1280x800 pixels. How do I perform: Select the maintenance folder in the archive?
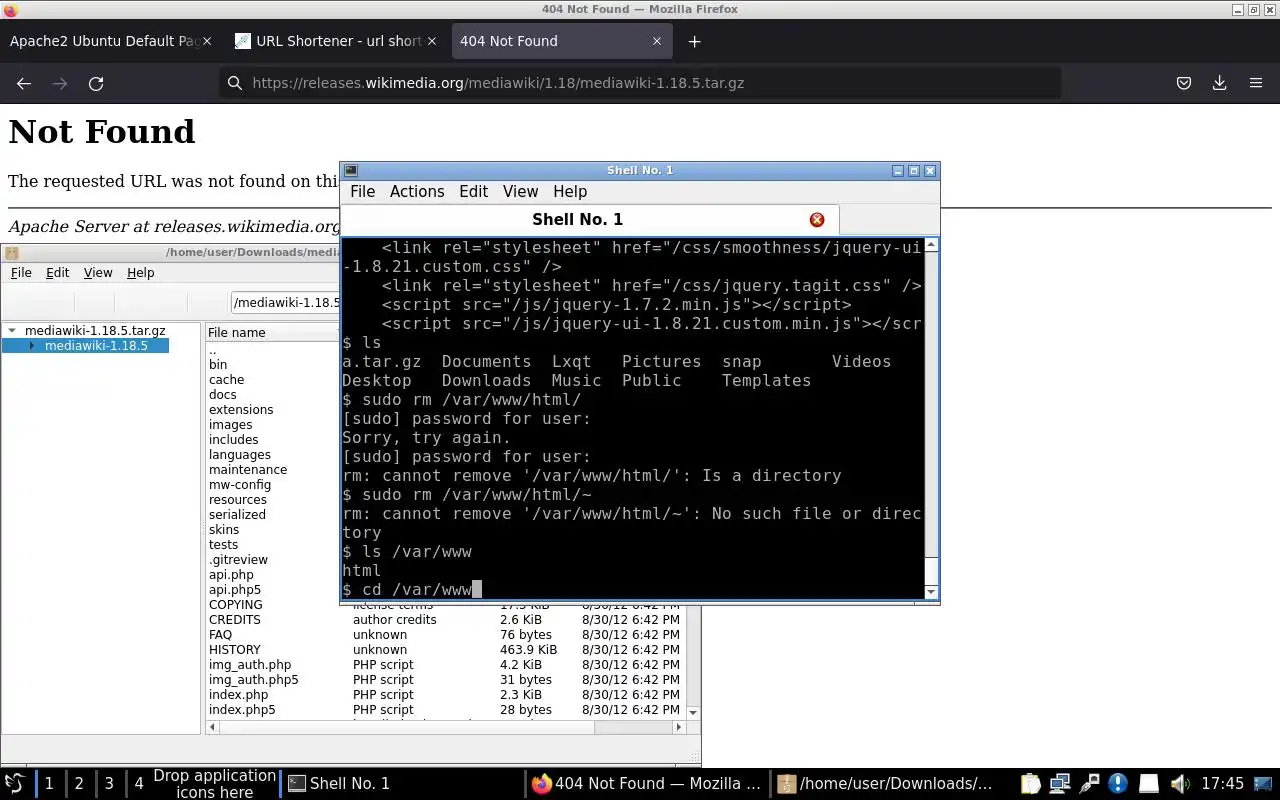248,470
